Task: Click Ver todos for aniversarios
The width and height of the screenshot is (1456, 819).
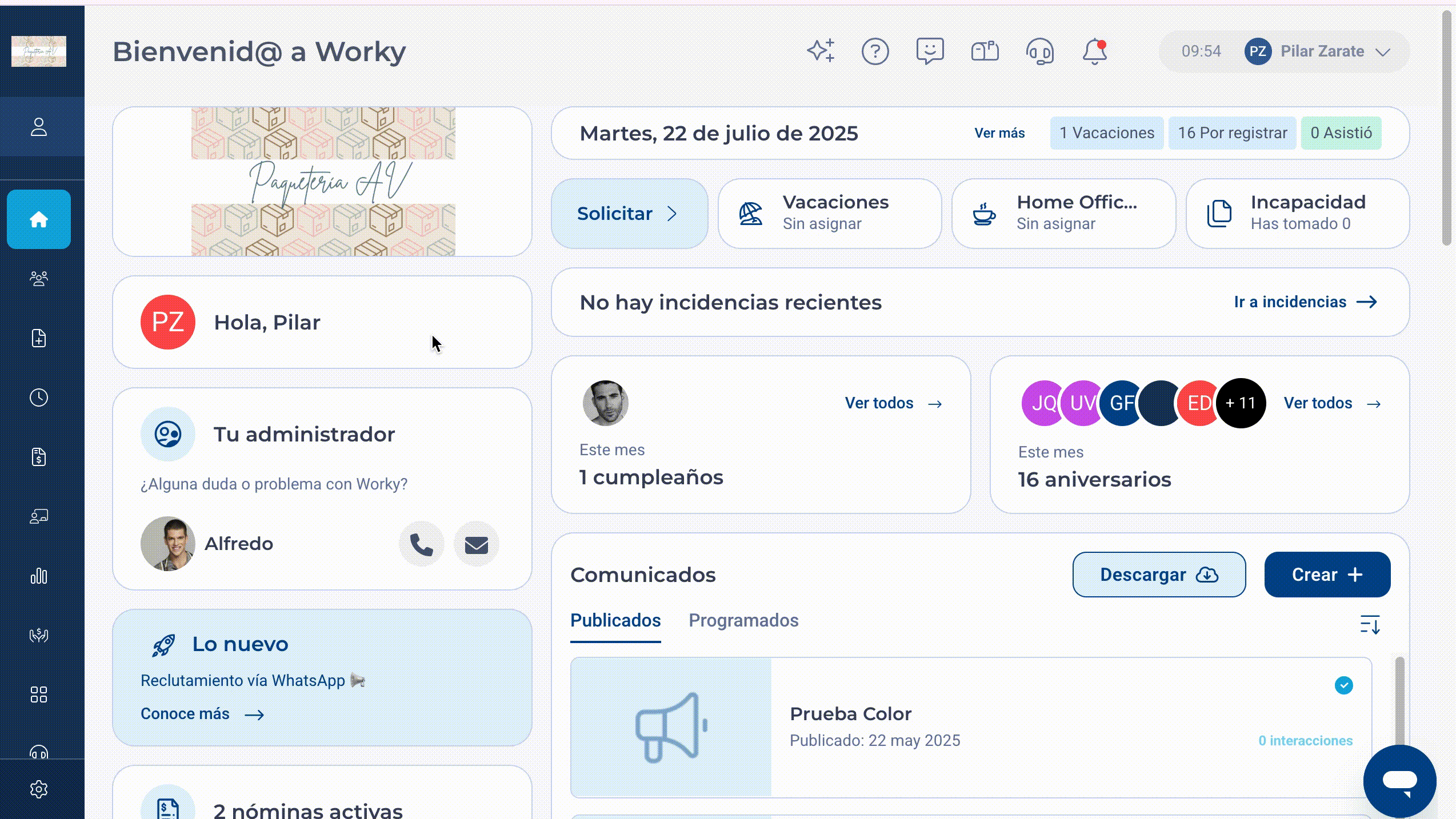Action: point(1333,403)
